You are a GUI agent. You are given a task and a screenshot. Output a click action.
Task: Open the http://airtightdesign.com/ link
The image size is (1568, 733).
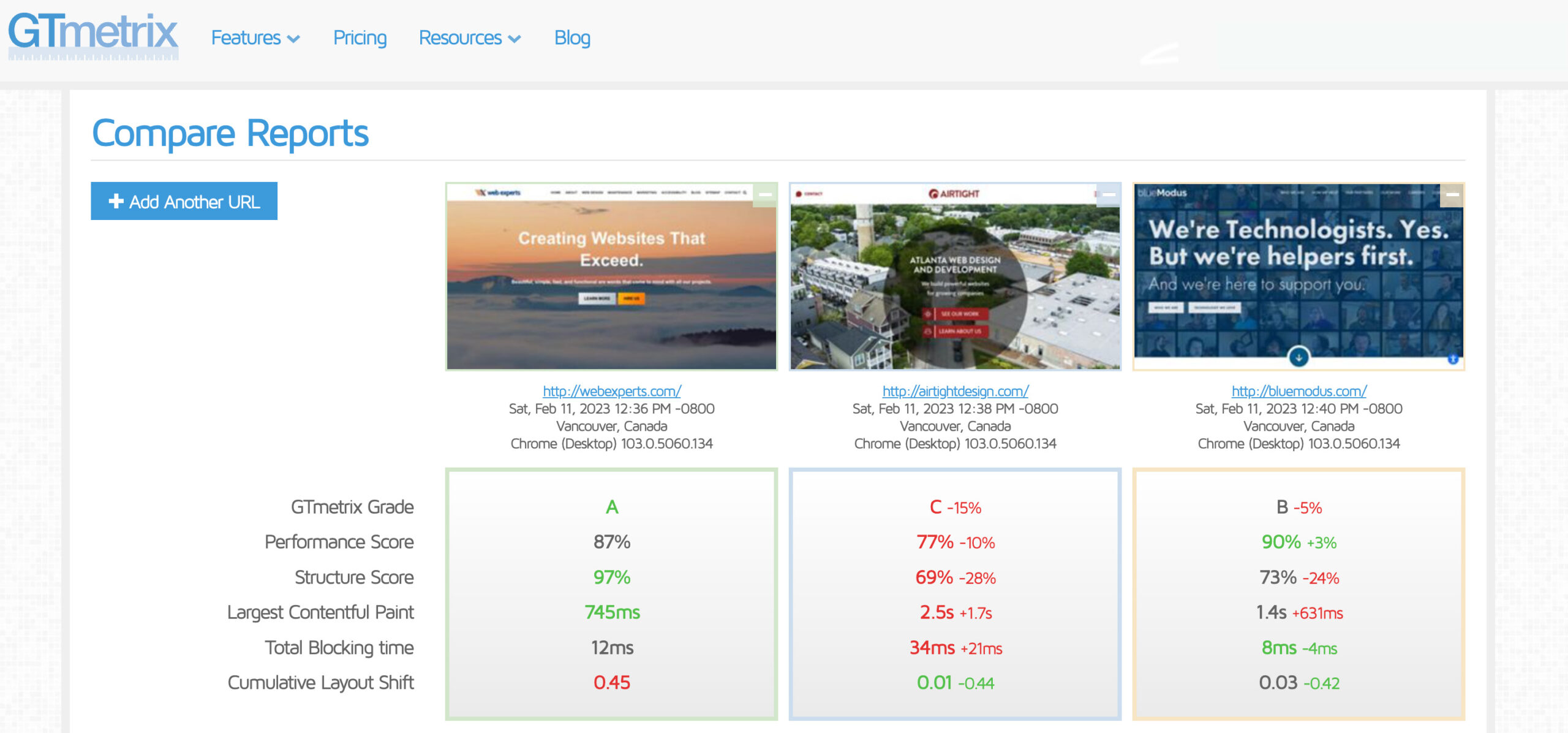955,391
